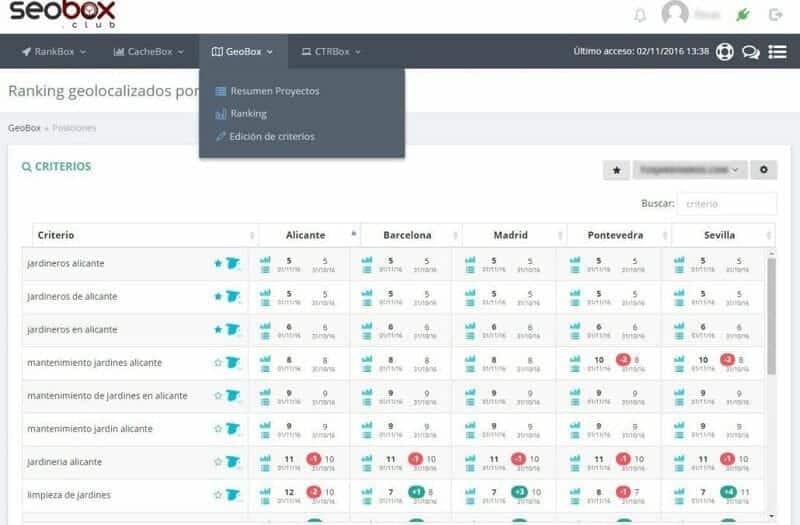This screenshot has width=800, height=525.
Task: Collapse the GeoBox dropdown menu
Action: pyautogui.click(x=242, y=52)
